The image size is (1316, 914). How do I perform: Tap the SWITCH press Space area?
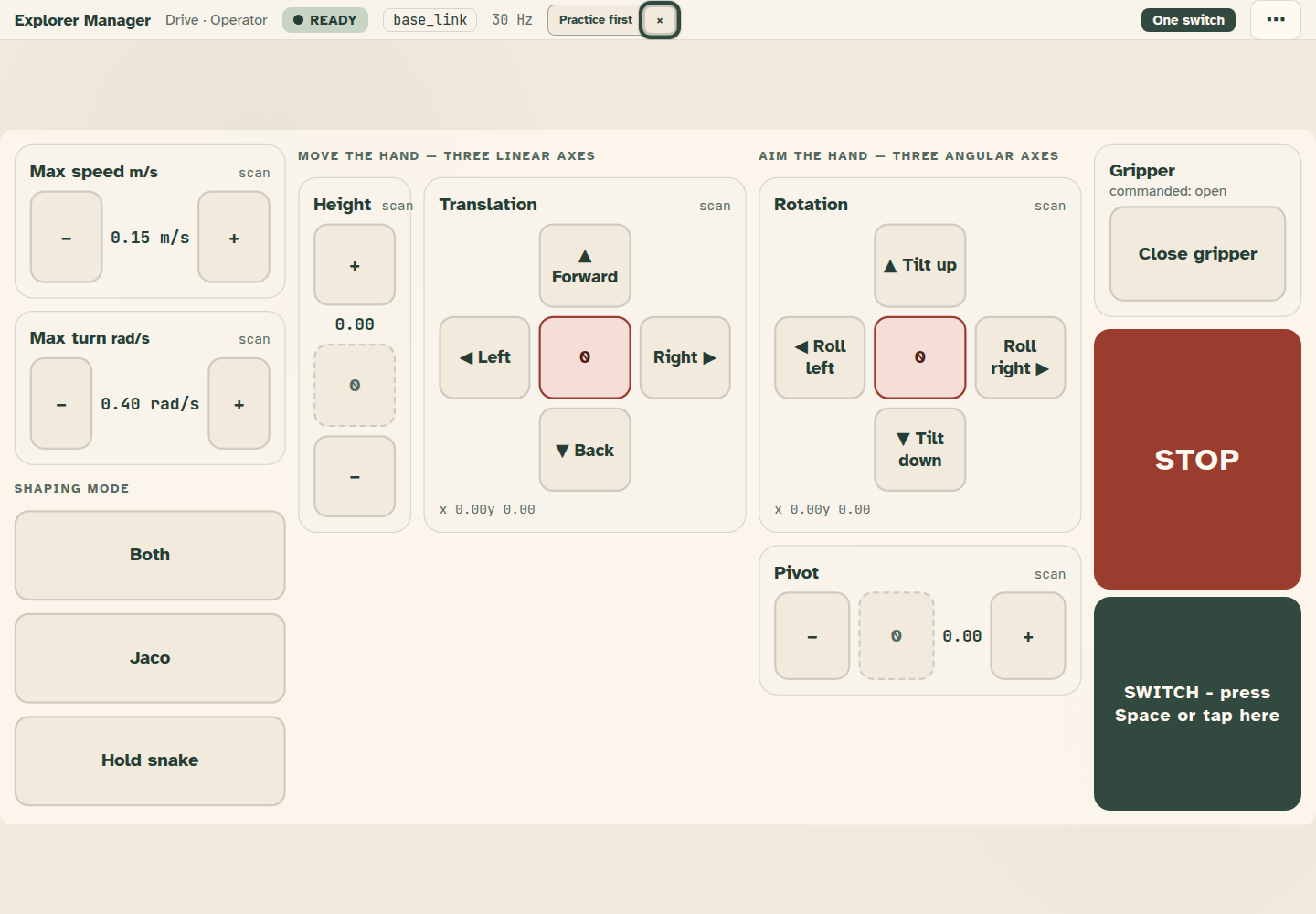(x=1197, y=704)
